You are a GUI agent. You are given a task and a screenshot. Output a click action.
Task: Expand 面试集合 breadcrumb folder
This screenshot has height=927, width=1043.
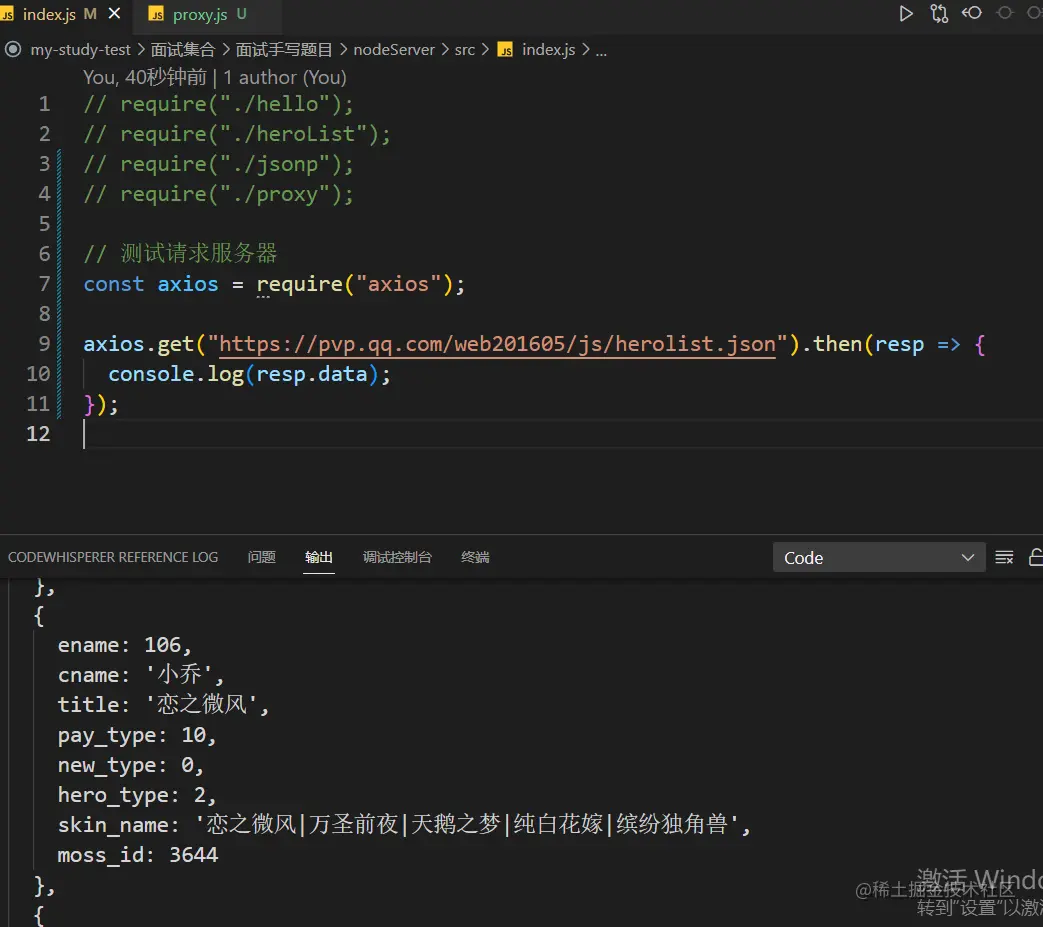(x=183, y=50)
